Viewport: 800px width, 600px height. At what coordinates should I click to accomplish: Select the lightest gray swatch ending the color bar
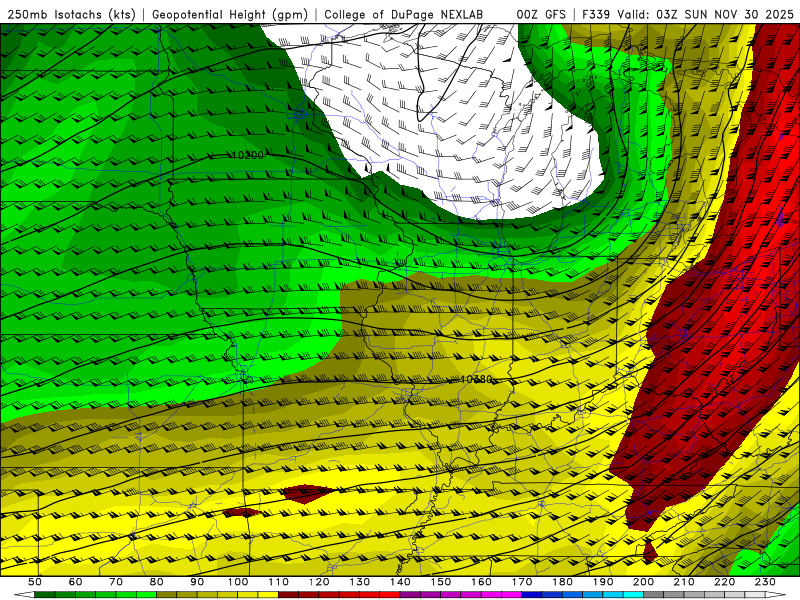756,595
